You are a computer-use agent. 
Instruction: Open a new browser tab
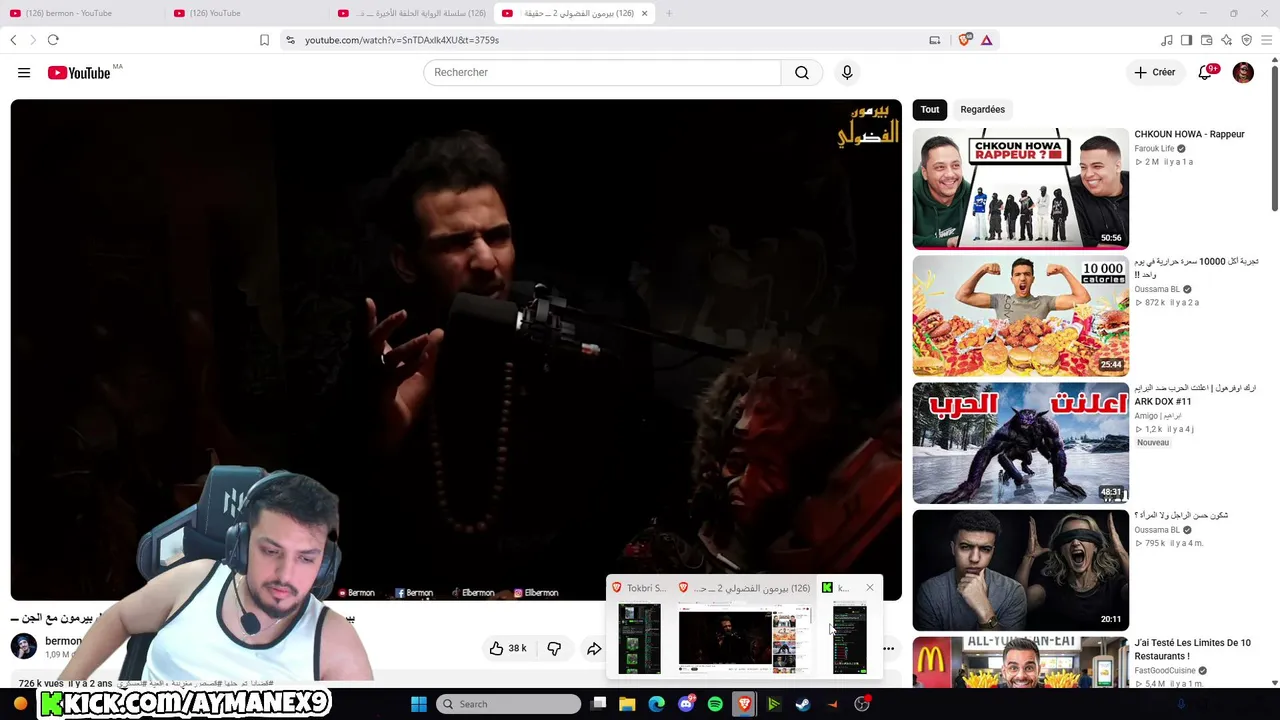click(669, 13)
